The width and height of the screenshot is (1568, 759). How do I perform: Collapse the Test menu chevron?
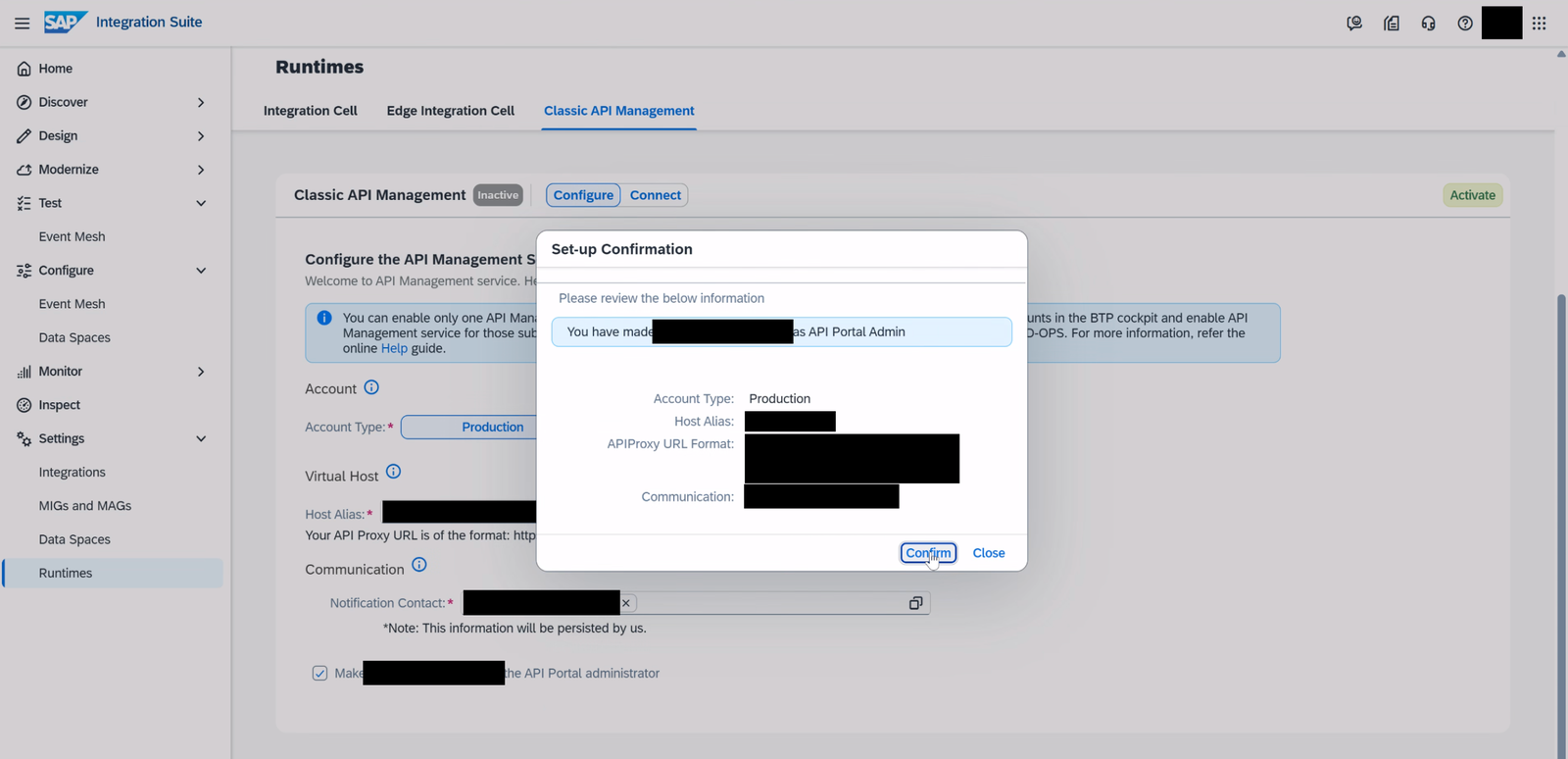(x=201, y=203)
